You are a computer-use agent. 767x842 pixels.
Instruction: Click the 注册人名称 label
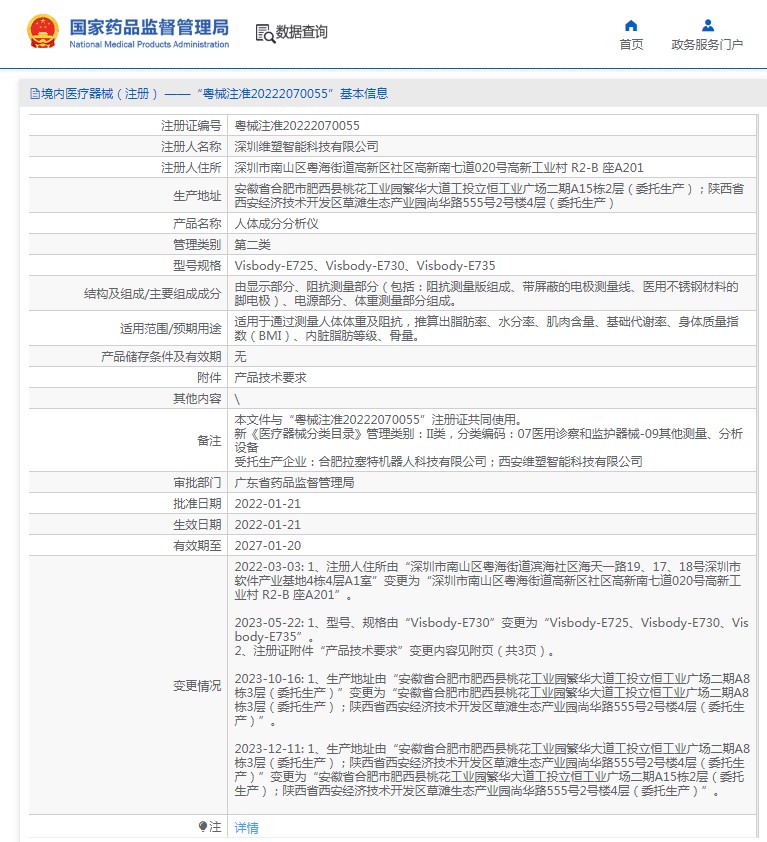pyautogui.click(x=191, y=147)
